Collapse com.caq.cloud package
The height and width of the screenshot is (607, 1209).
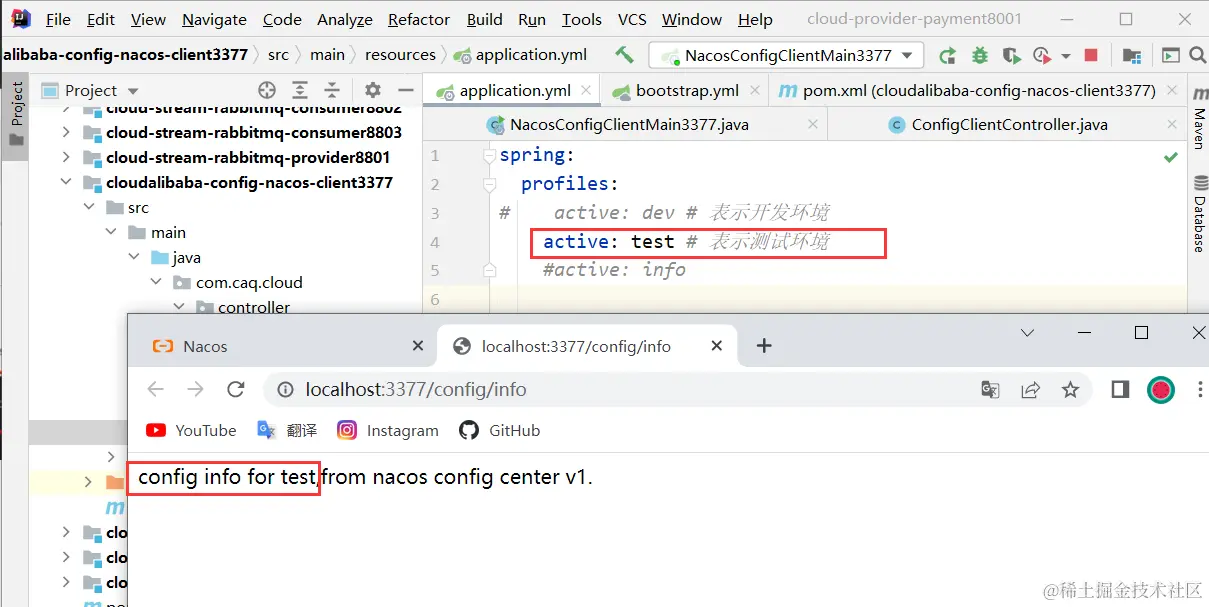(x=155, y=282)
